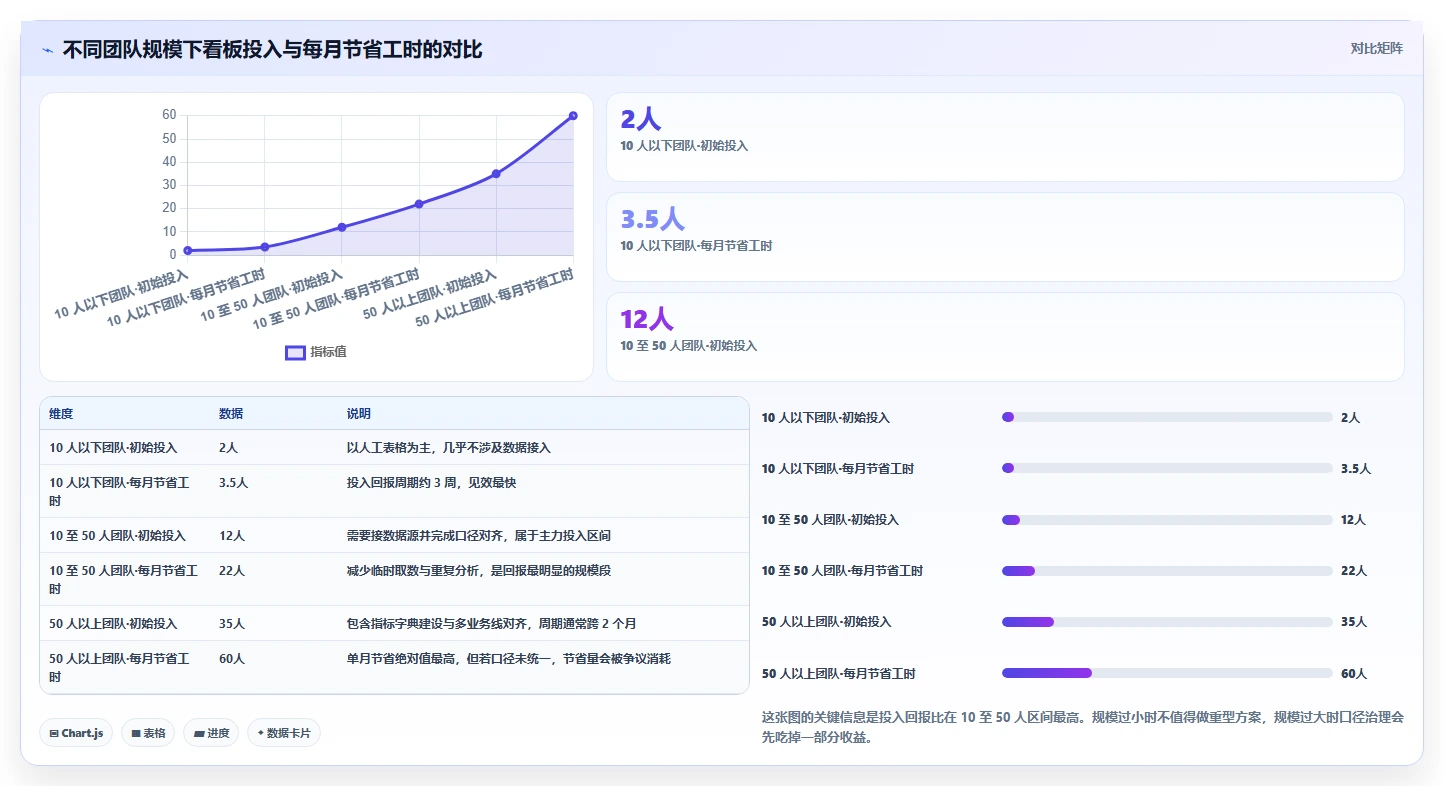Select the chart point at value 22

point(419,204)
